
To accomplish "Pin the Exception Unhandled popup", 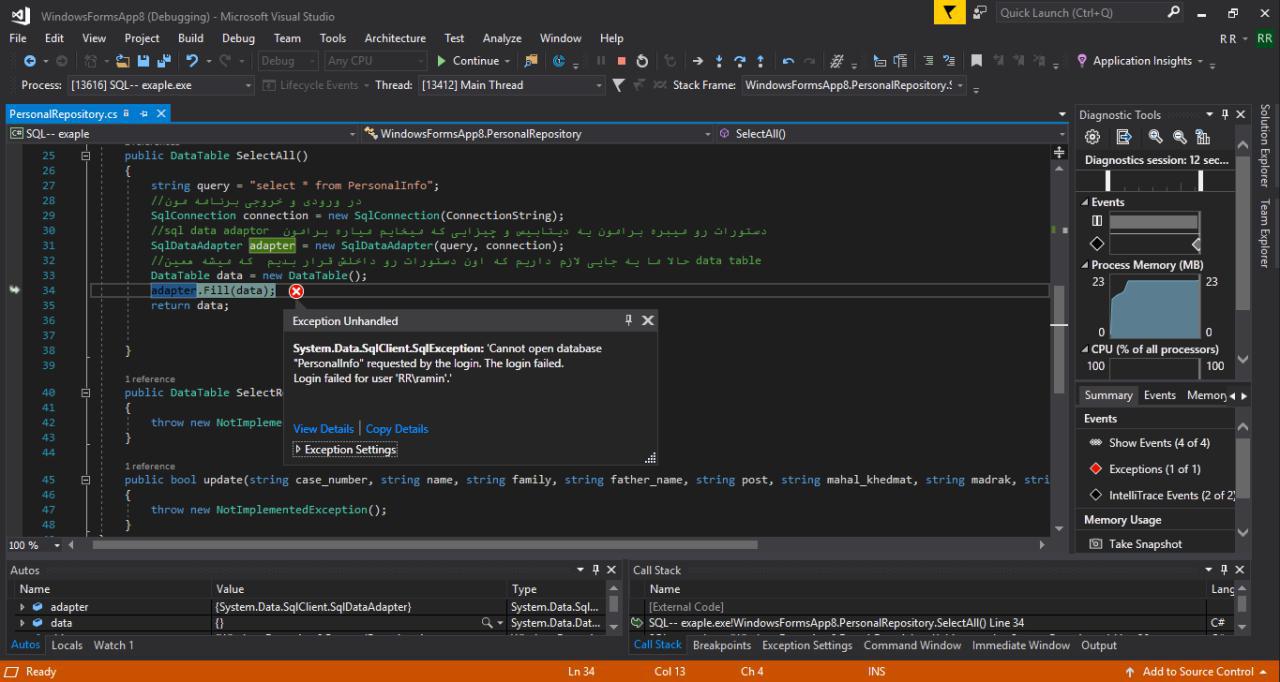I will point(629,321).
